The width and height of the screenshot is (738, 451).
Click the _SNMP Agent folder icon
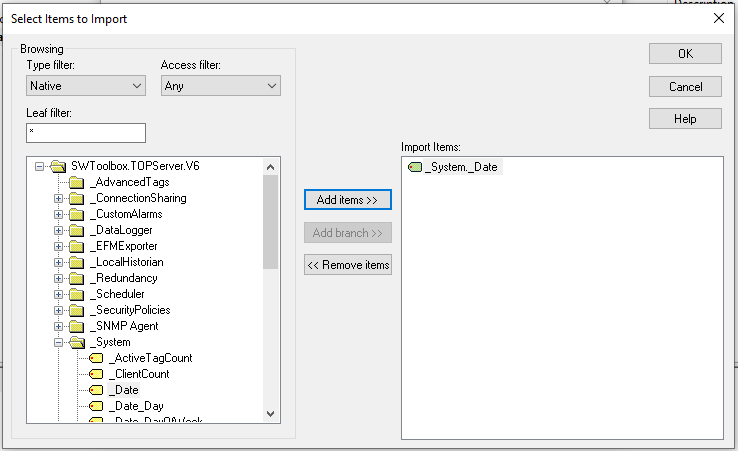[76, 326]
